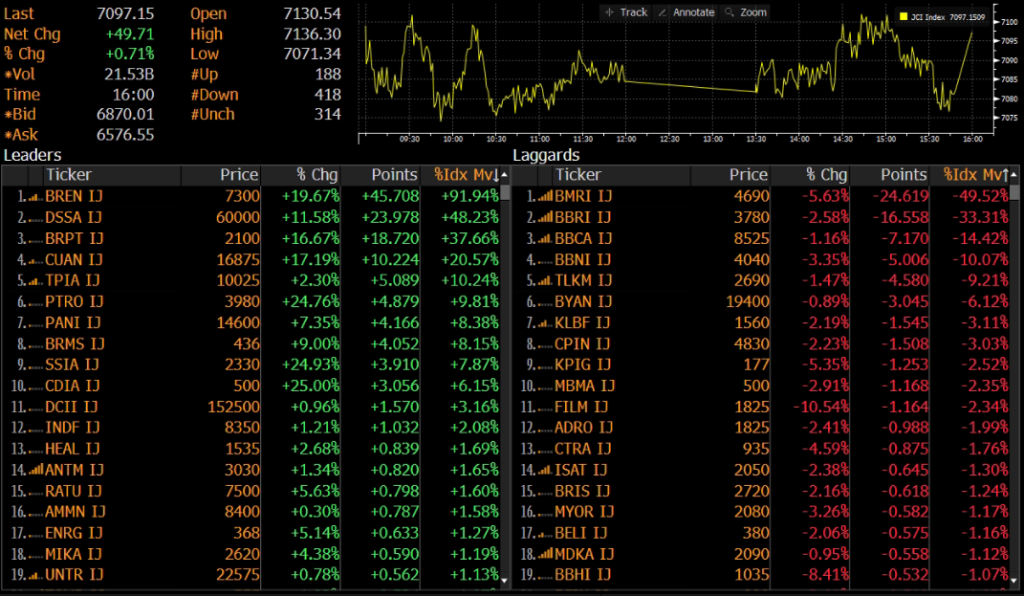Open the Annotate chart tool
This screenshot has width=1024, height=596.
point(686,12)
